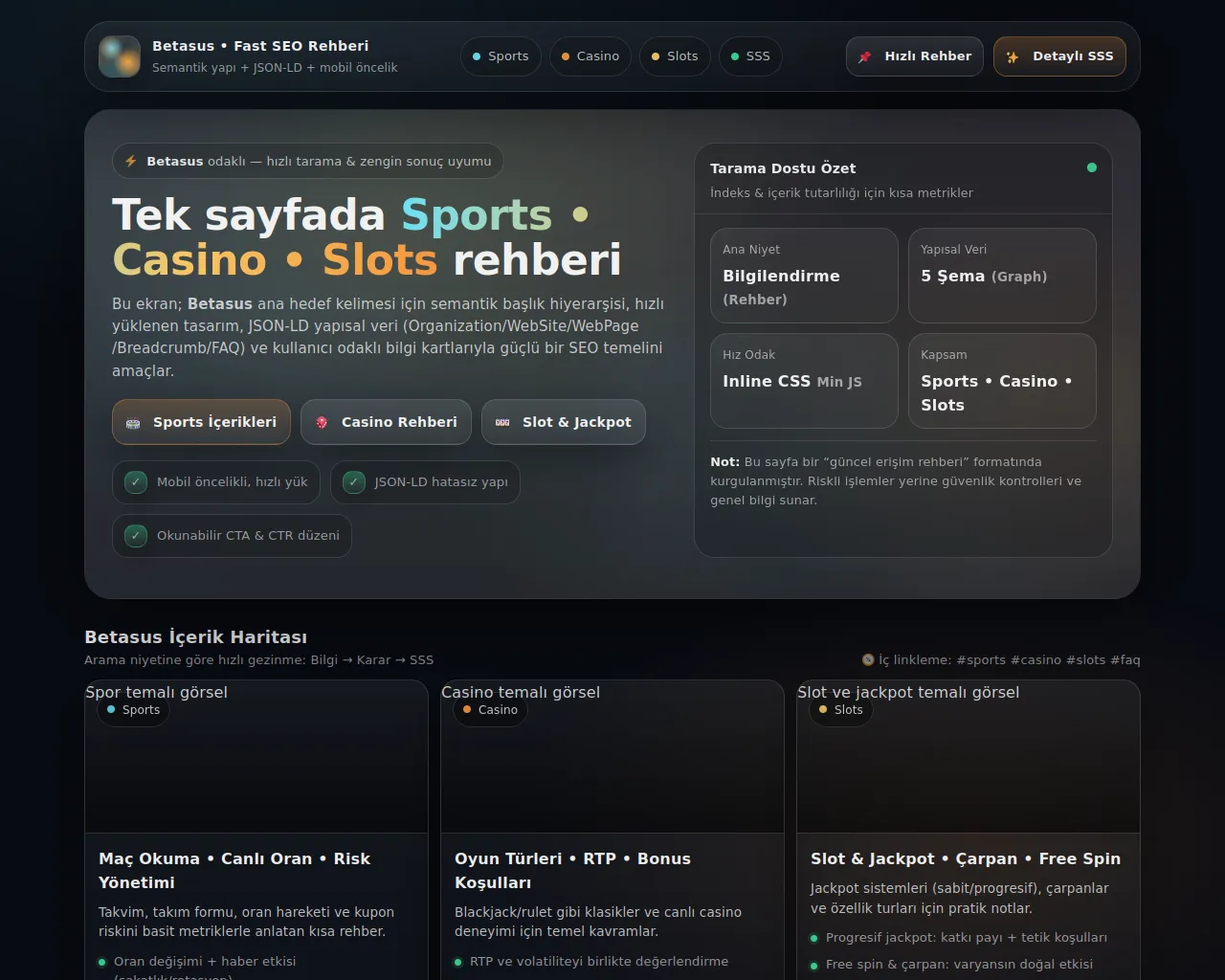Click the slot machine icon beside Slot & Jackpot
Viewport: 1225px width, 980px height.
pos(502,422)
